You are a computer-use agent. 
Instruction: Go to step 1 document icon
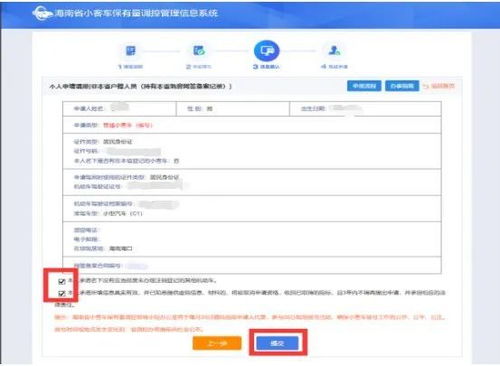130,51
